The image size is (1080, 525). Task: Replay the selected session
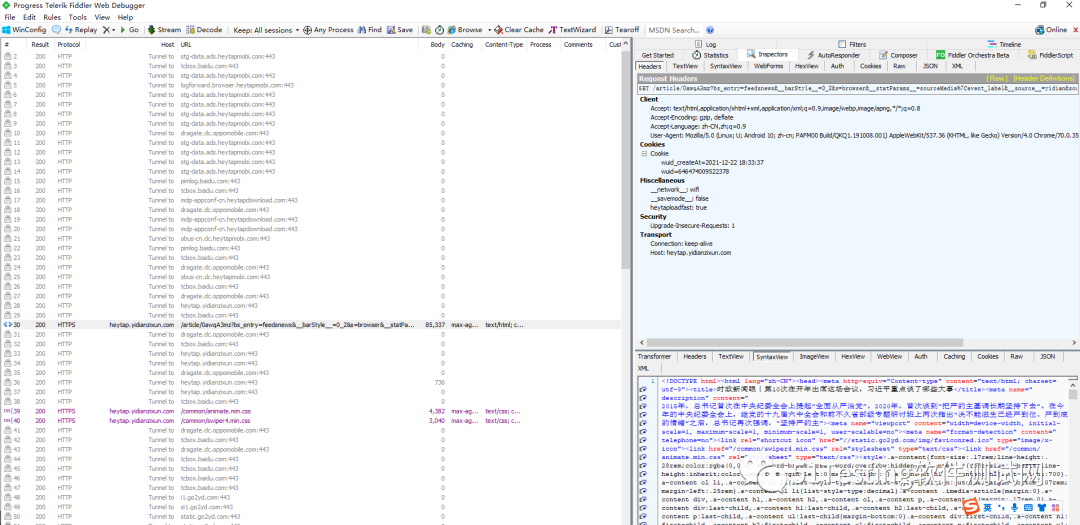pos(80,30)
